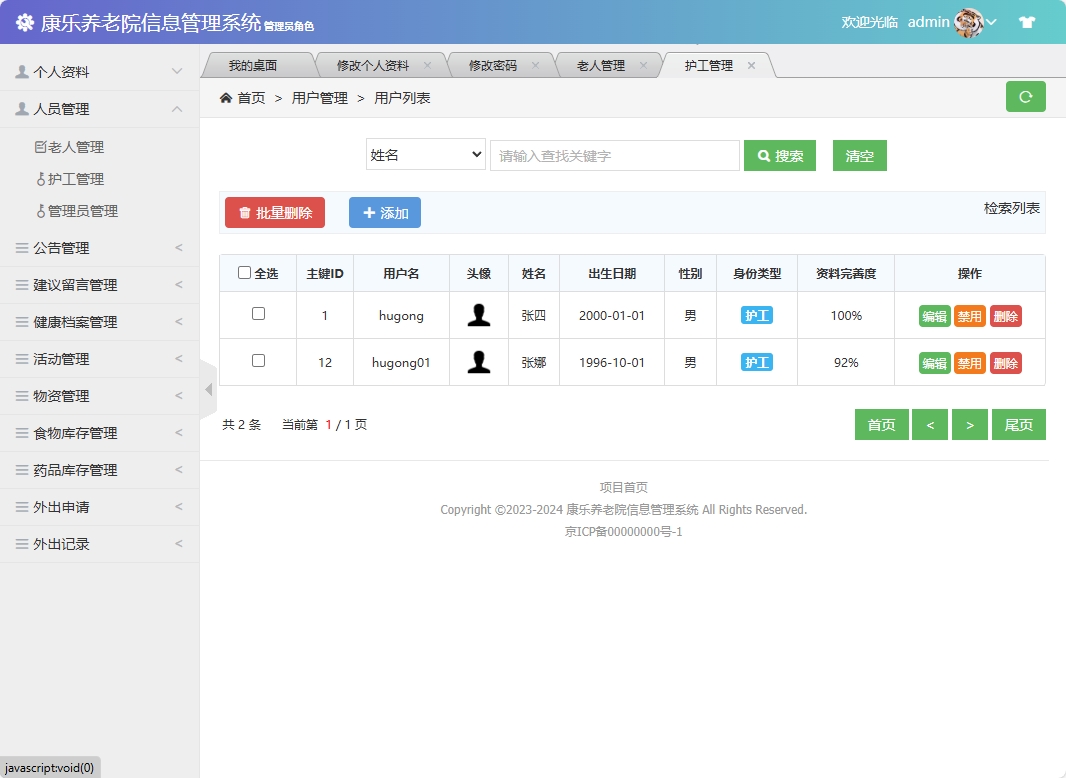Click the cart icon in the top bar
The height and width of the screenshot is (778, 1066).
1027,21
